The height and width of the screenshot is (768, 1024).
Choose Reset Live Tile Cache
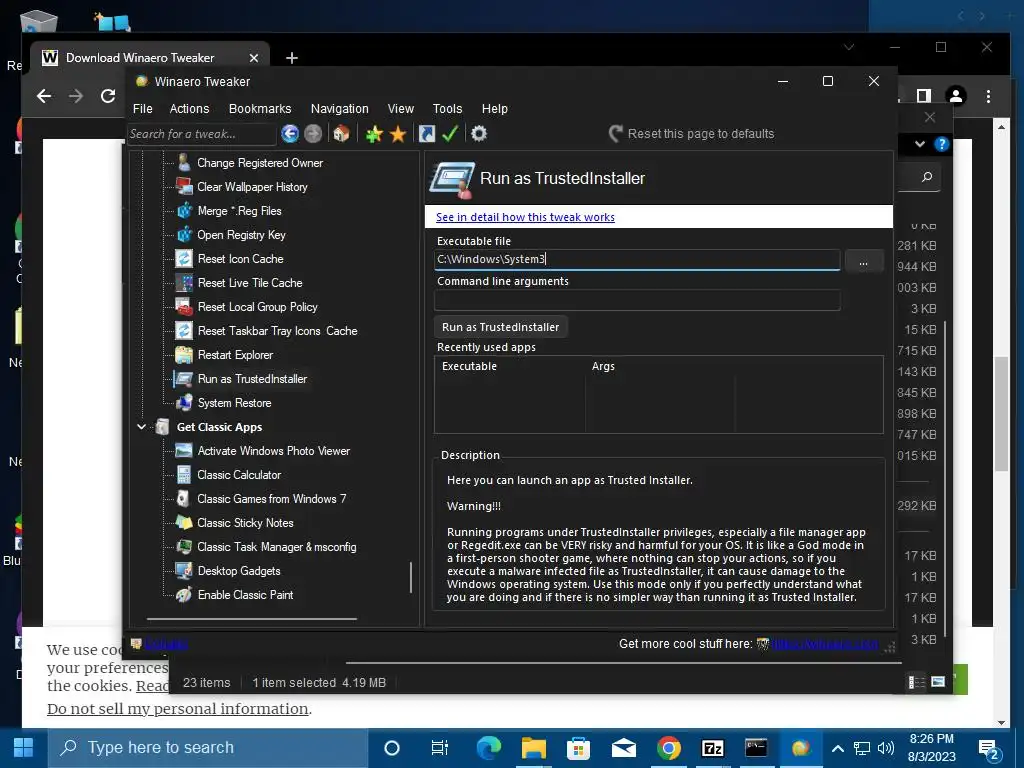tap(250, 283)
